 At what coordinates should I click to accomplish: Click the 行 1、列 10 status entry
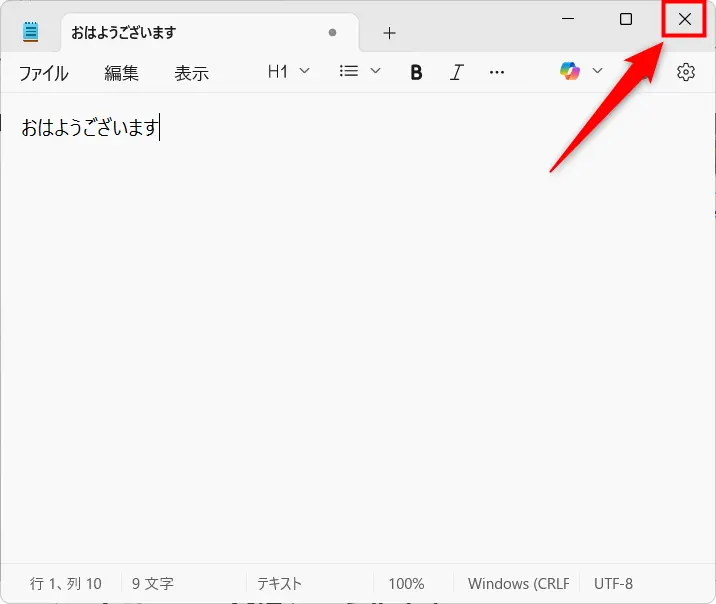pos(66,583)
